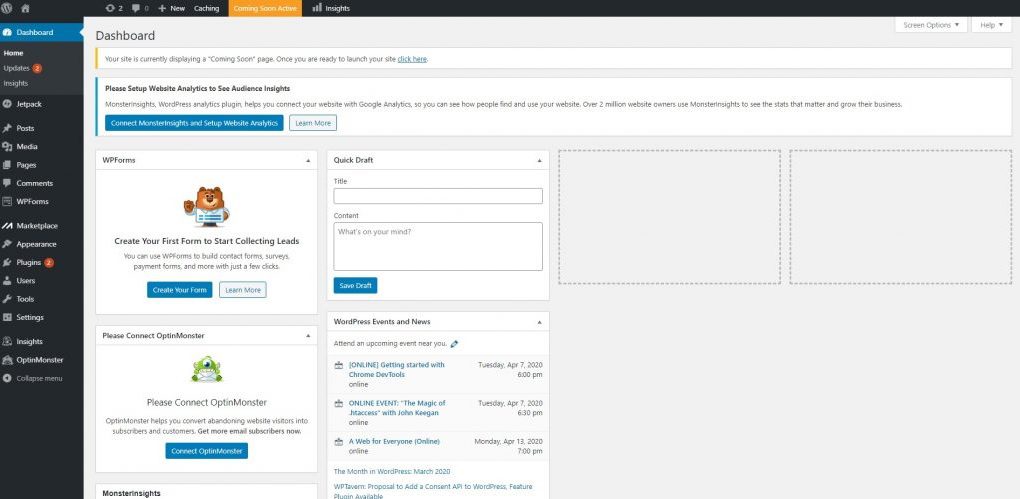Click the Media icon in sidebar
1020x499 pixels.
tap(7, 146)
